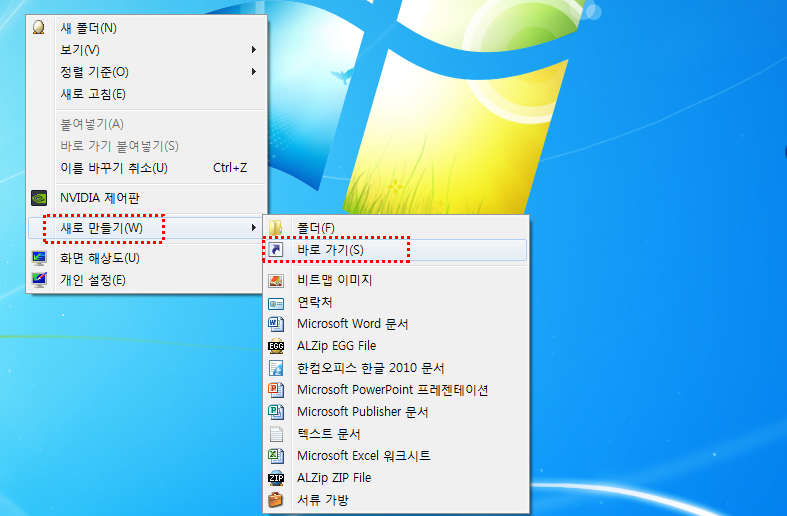Viewport: 787px width, 516px height.
Task: Open the 정렬 기준(O) menu entry
Action: click(x=147, y=72)
